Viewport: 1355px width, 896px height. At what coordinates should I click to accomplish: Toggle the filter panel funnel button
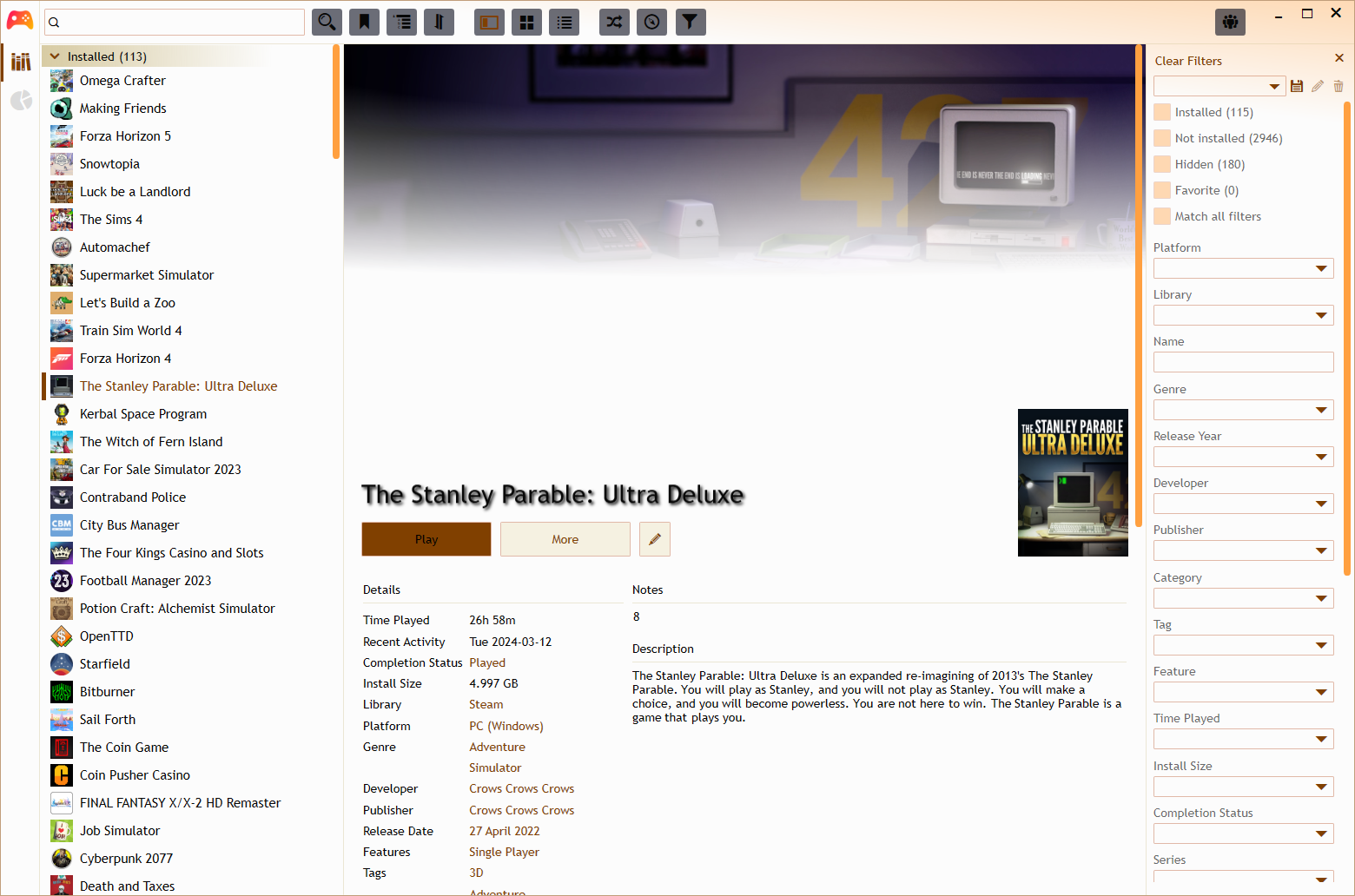tap(690, 22)
